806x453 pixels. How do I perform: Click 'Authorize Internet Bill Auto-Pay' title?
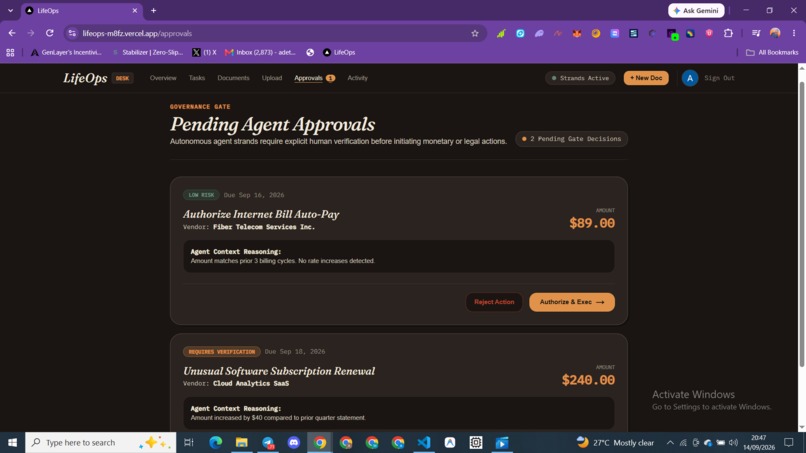(x=261, y=214)
